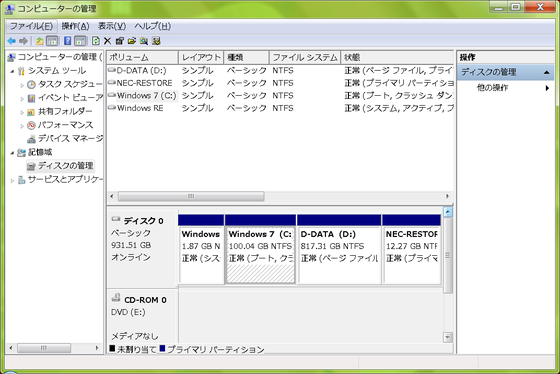This screenshot has width=560, height=374.
Task: Sort by the レイアウト column header
Action: pyautogui.click(x=201, y=57)
